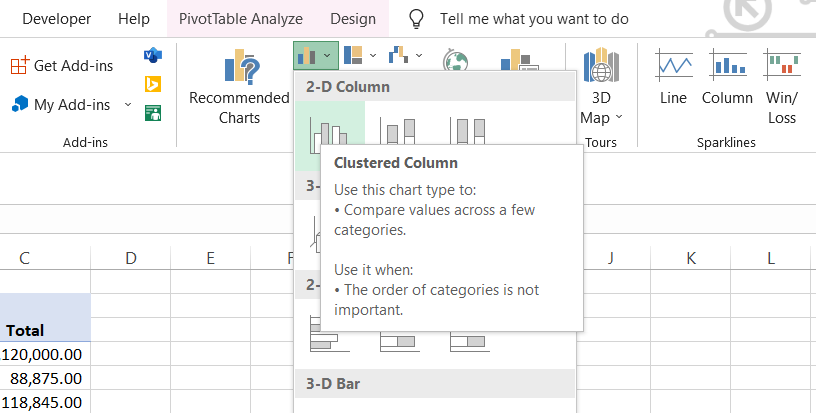The image size is (816, 413).
Task: Switch to the PivotTable Analyze tab
Action: 240,19
